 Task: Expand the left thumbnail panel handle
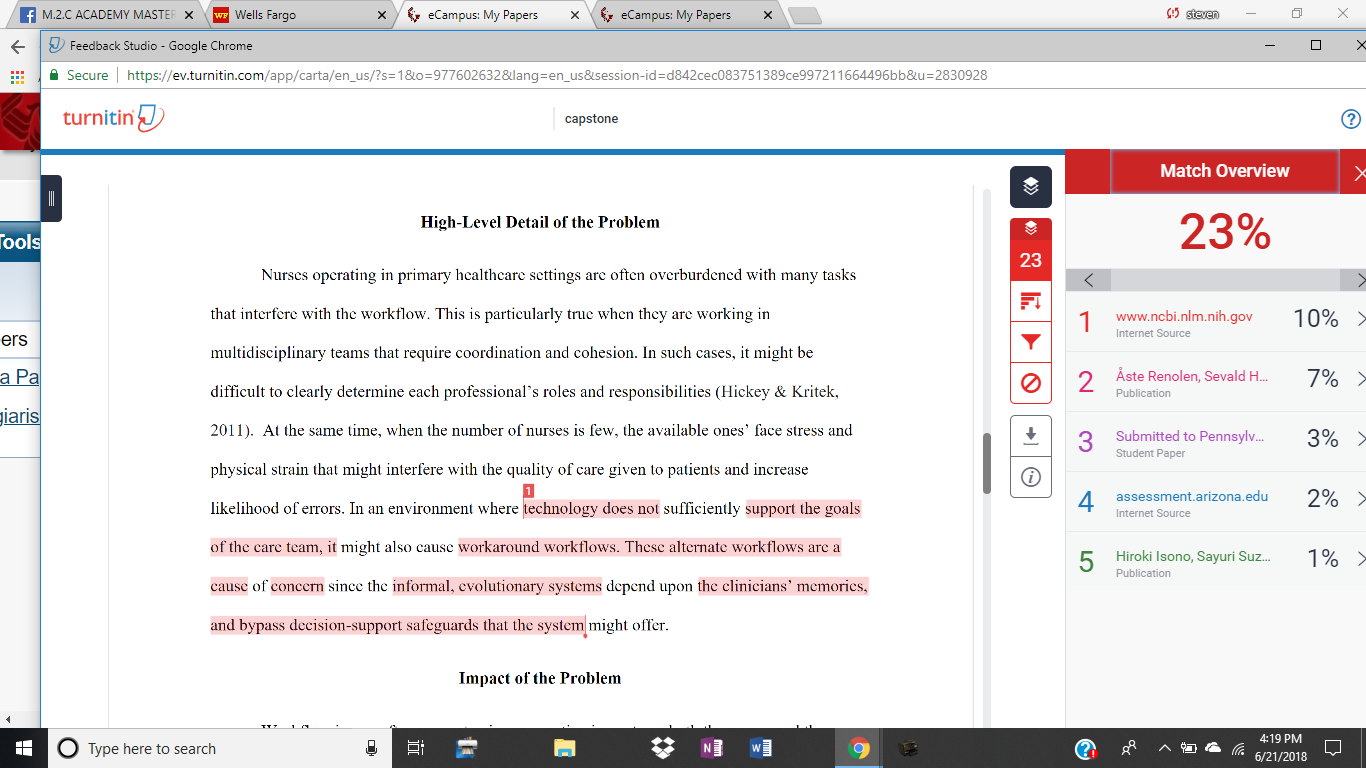(51, 198)
